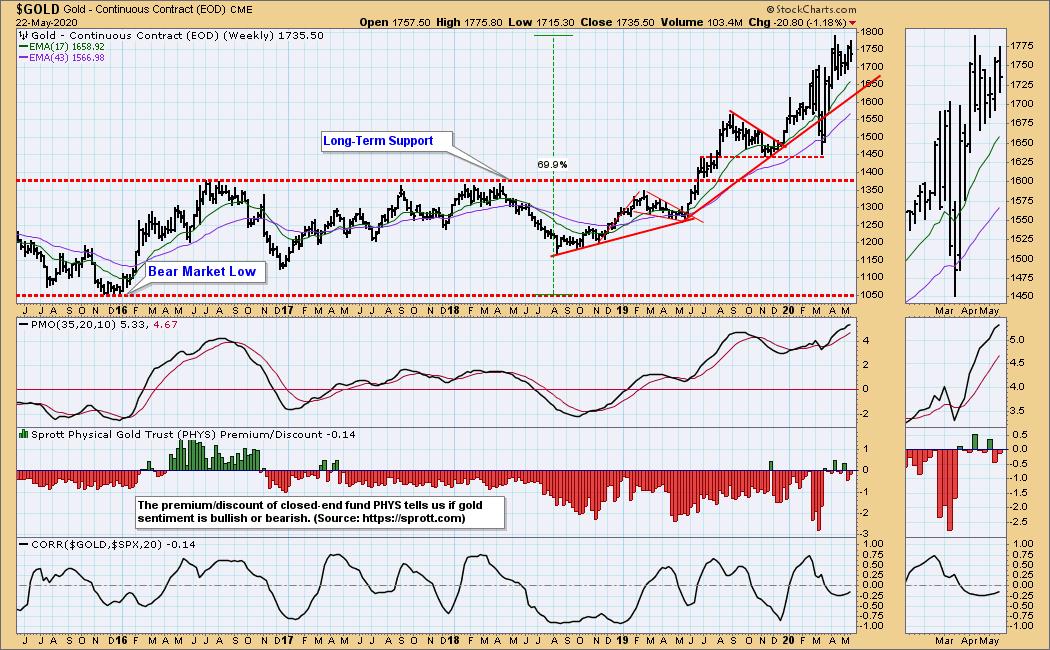Click the zoomed price thumbnail panel on right
Screen dimensions: 1050x650
tap(956, 166)
